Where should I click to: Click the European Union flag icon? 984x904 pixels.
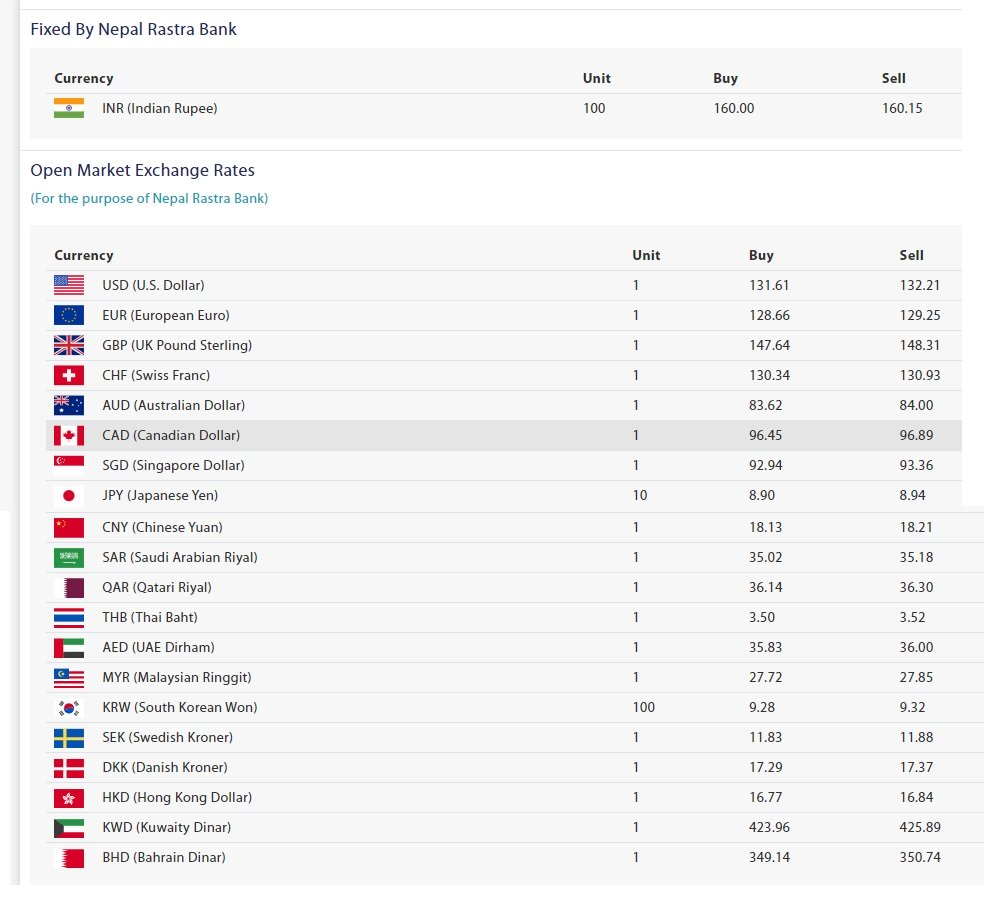tap(69, 315)
